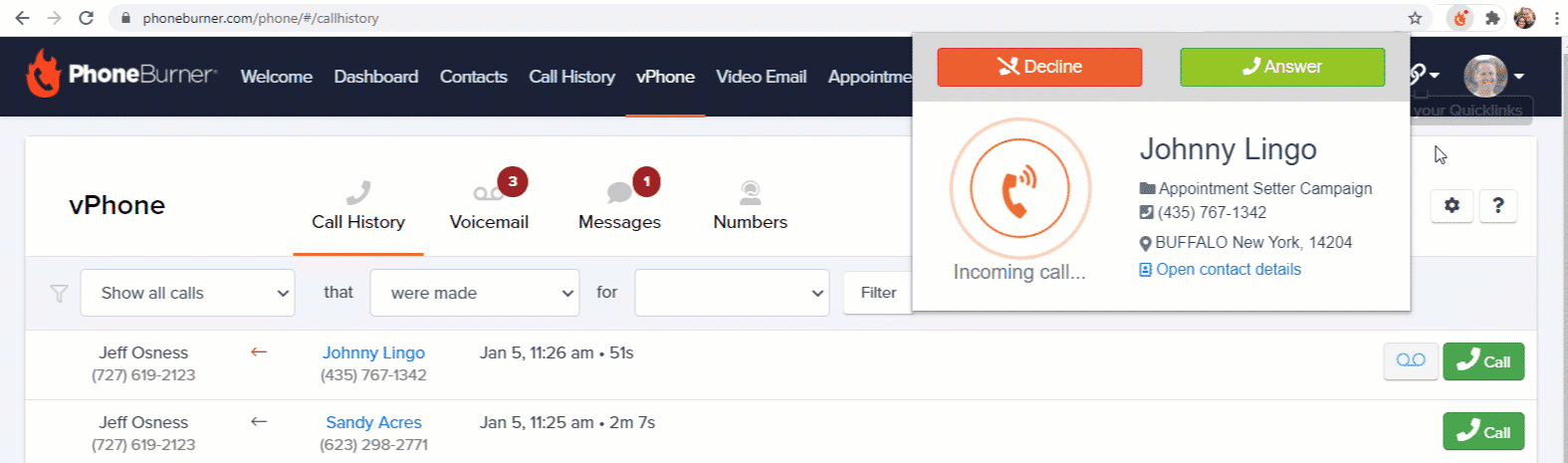The image size is (1568, 463).
Task: Click 'Appointment Setter Campaign' folder text
Action: click(x=1265, y=188)
